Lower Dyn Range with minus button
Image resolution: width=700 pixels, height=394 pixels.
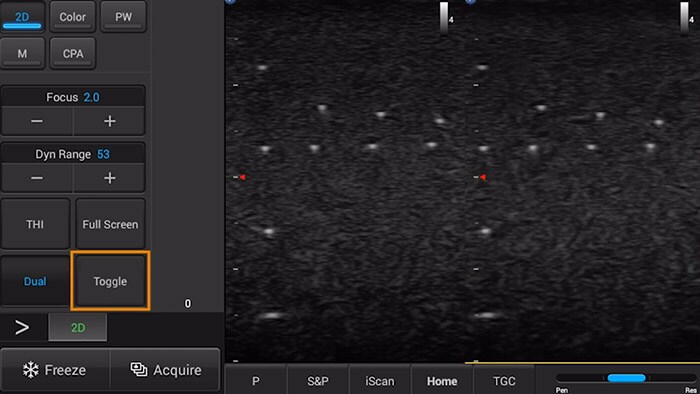click(37, 178)
